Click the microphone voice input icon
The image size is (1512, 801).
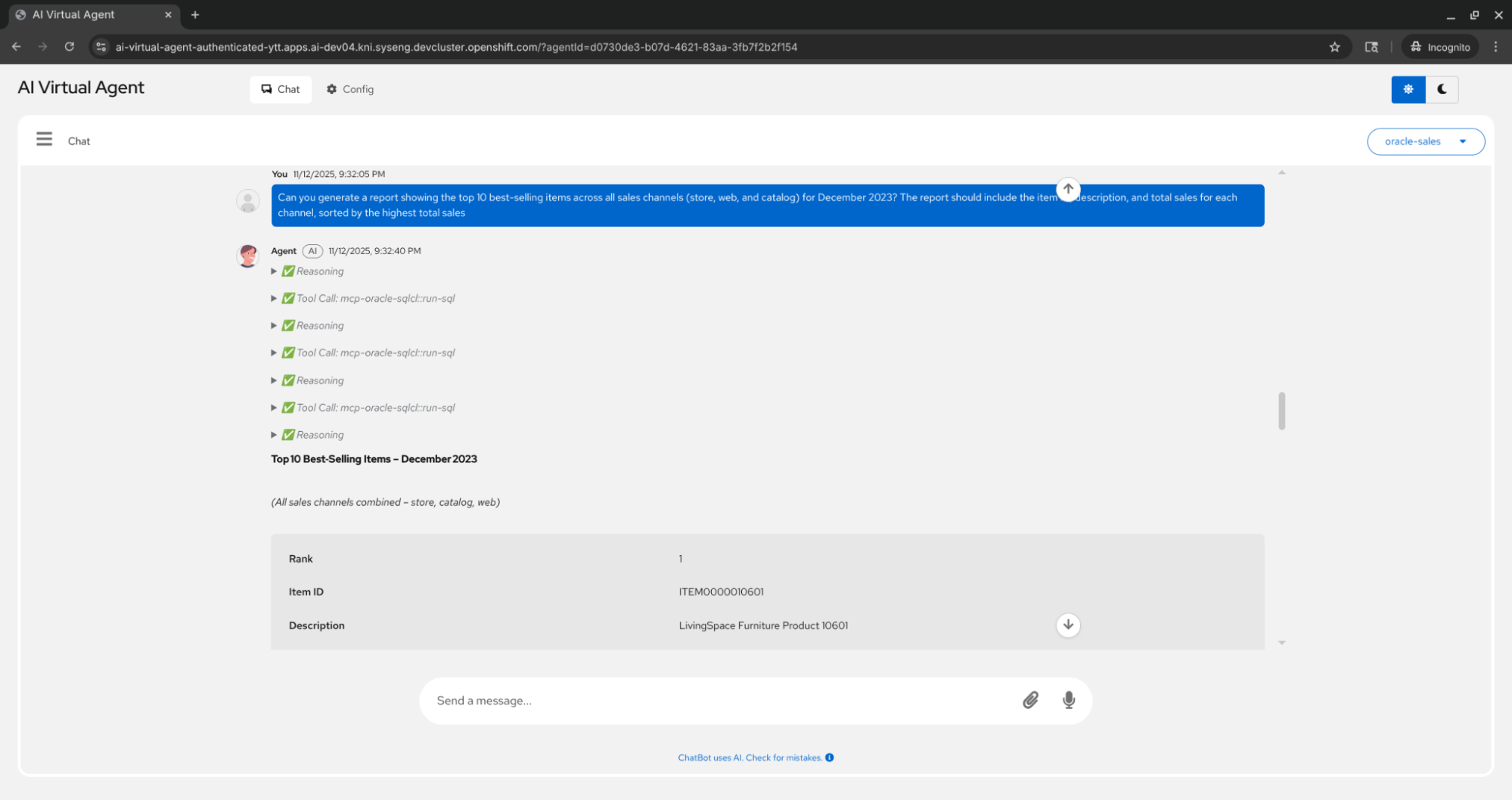coord(1068,700)
